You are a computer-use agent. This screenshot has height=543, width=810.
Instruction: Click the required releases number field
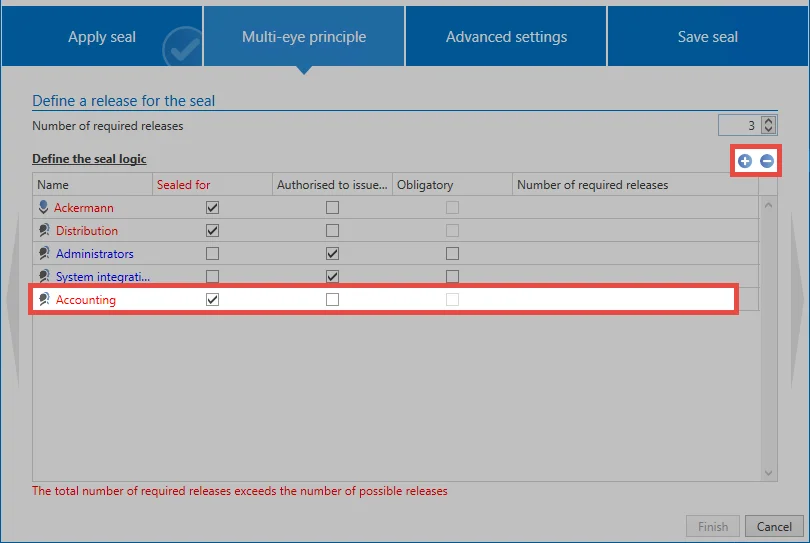click(x=739, y=125)
